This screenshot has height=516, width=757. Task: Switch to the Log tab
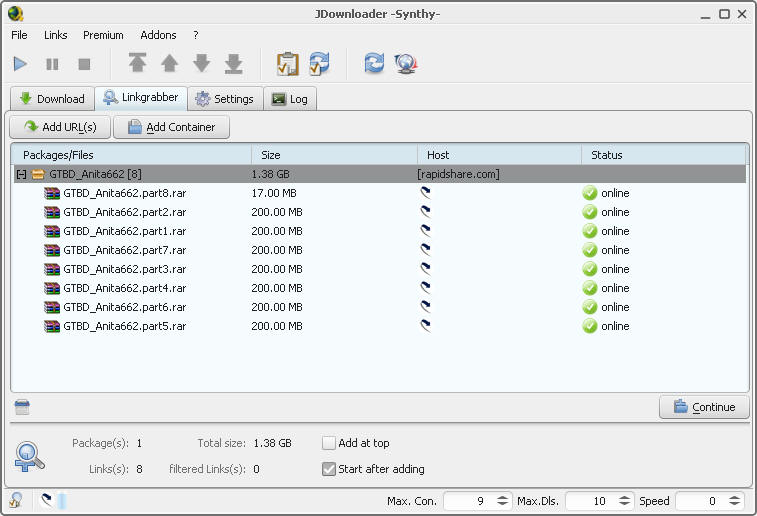pyautogui.click(x=290, y=99)
